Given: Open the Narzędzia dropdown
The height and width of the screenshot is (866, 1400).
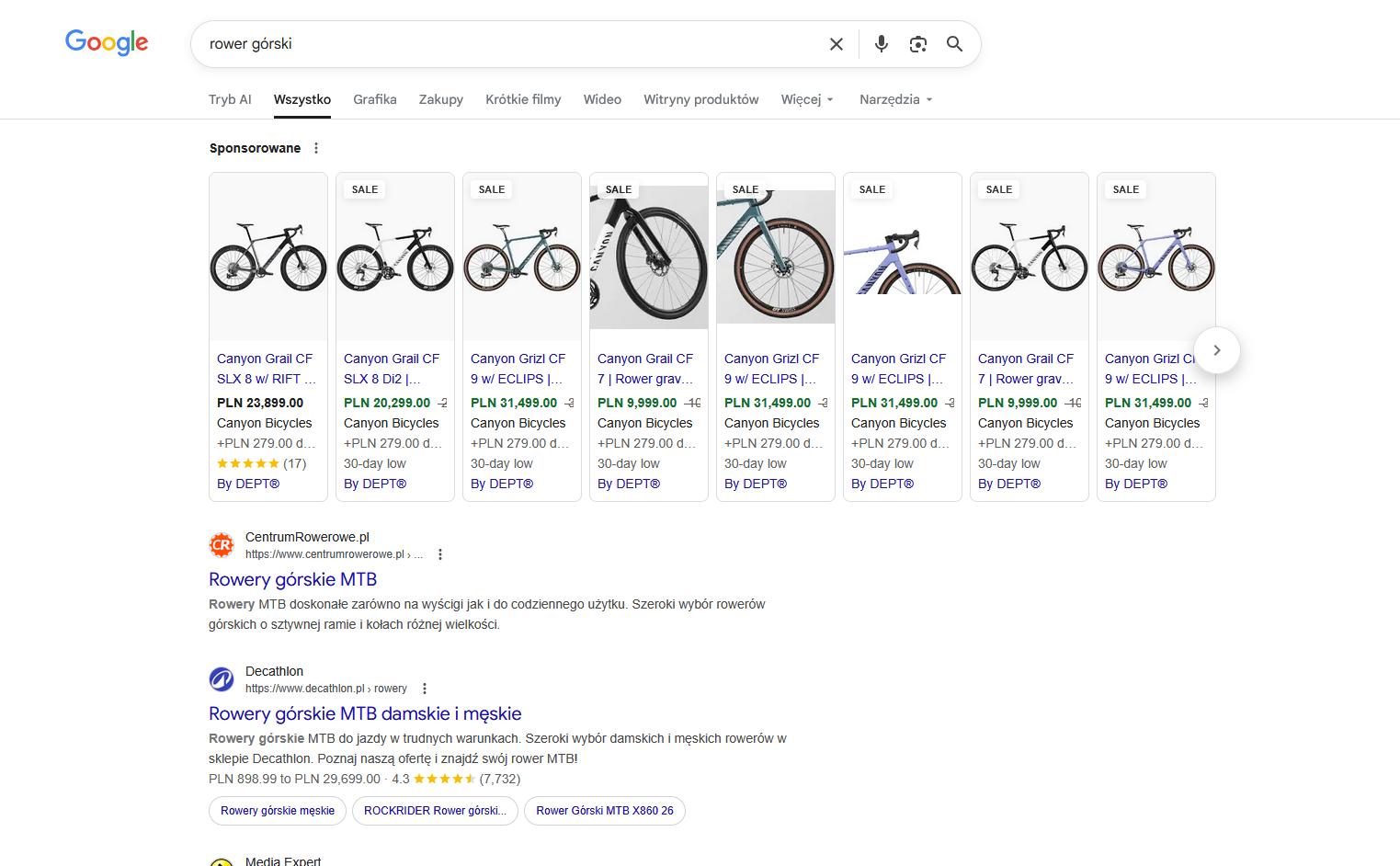Looking at the screenshot, I should pos(894,99).
